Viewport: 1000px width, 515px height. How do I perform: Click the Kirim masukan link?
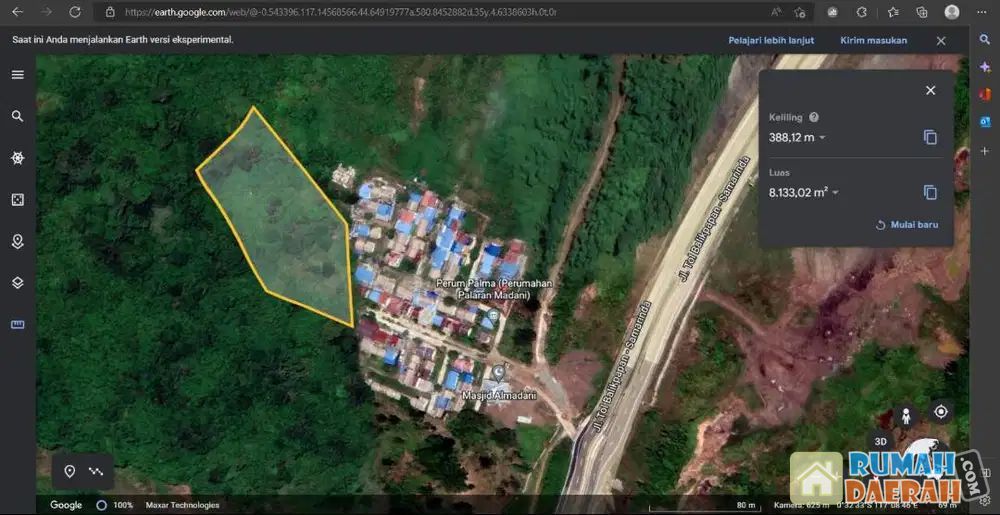pyautogui.click(x=873, y=41)
